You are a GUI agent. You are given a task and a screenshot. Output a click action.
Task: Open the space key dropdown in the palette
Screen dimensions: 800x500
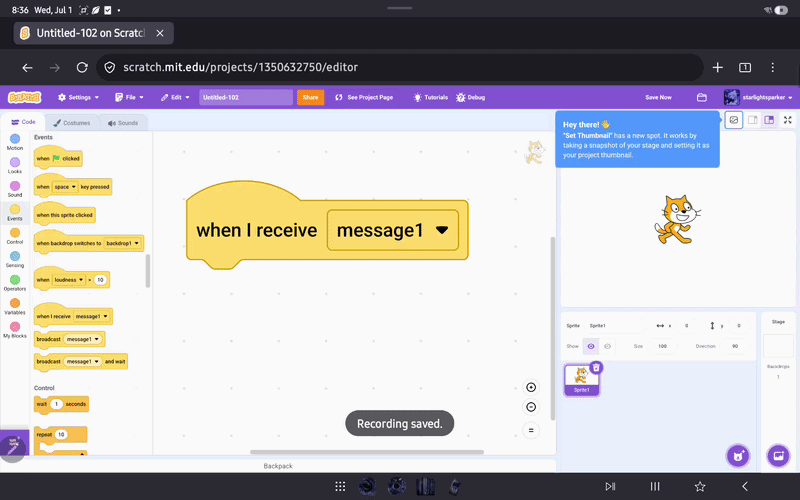[x=65, y=187]
